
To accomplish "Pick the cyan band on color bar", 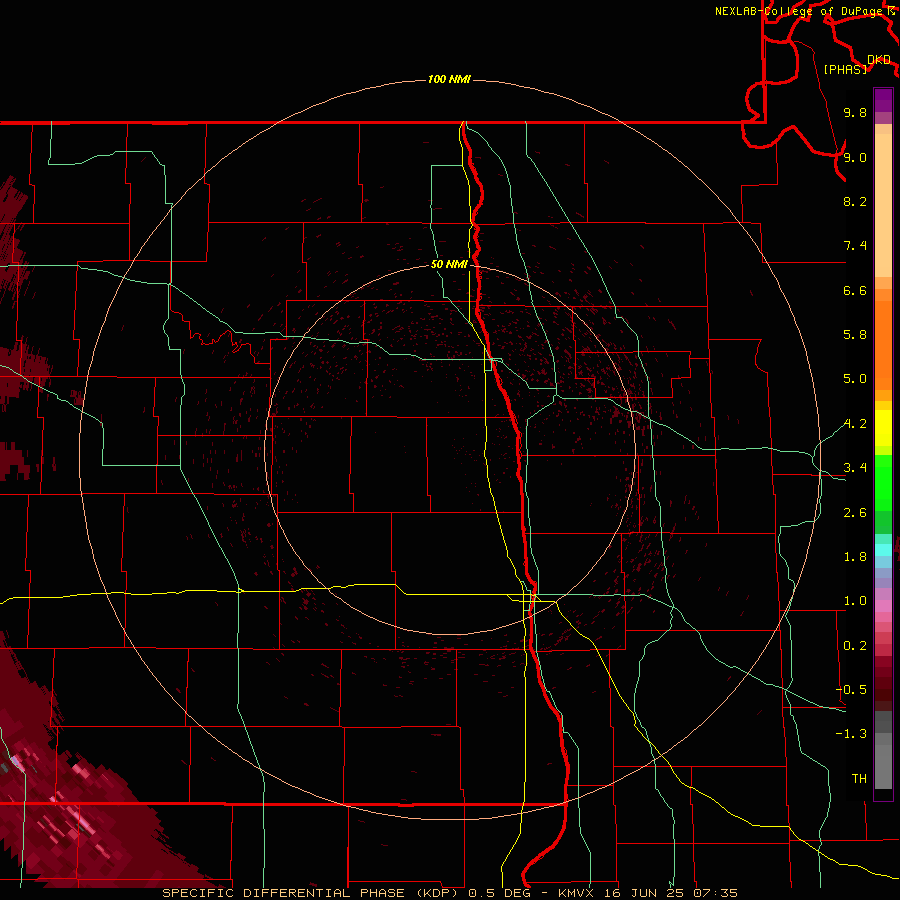I will (x=883, y=550).
